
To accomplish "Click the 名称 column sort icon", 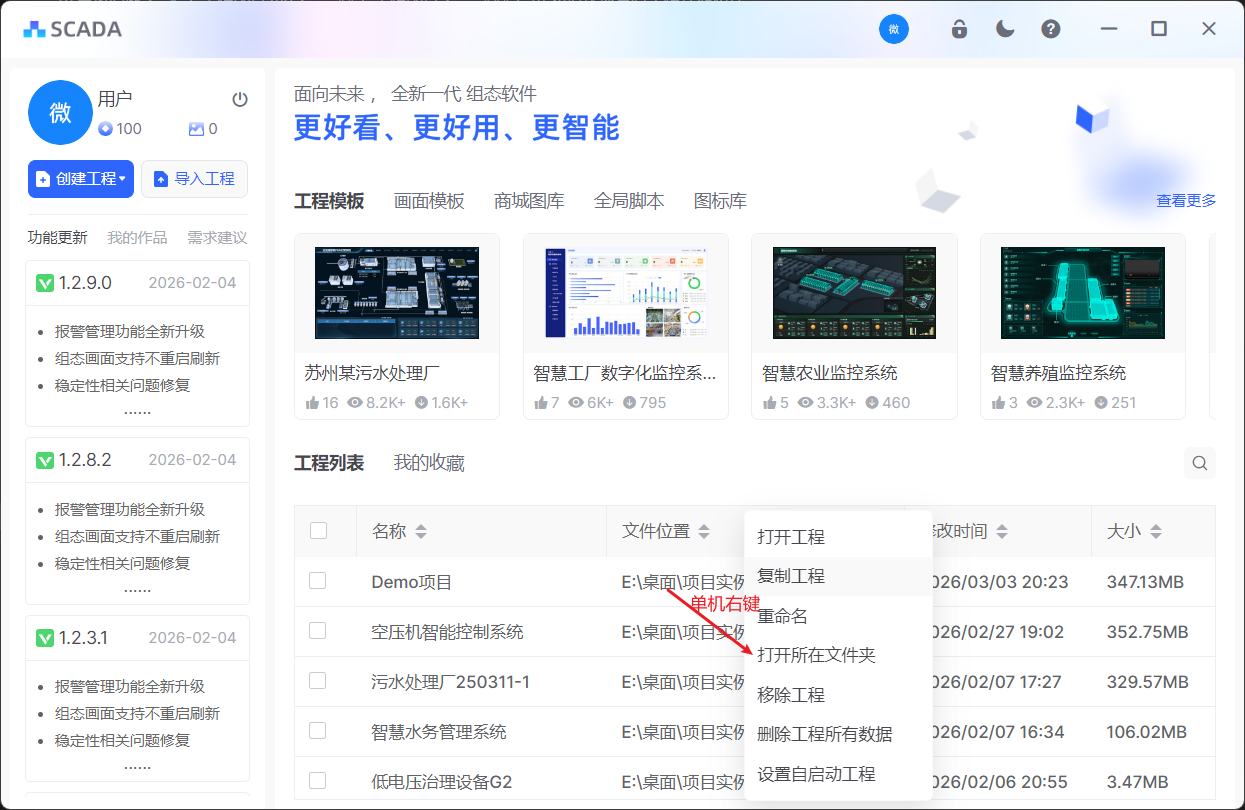I will click(x=421, y=531).
